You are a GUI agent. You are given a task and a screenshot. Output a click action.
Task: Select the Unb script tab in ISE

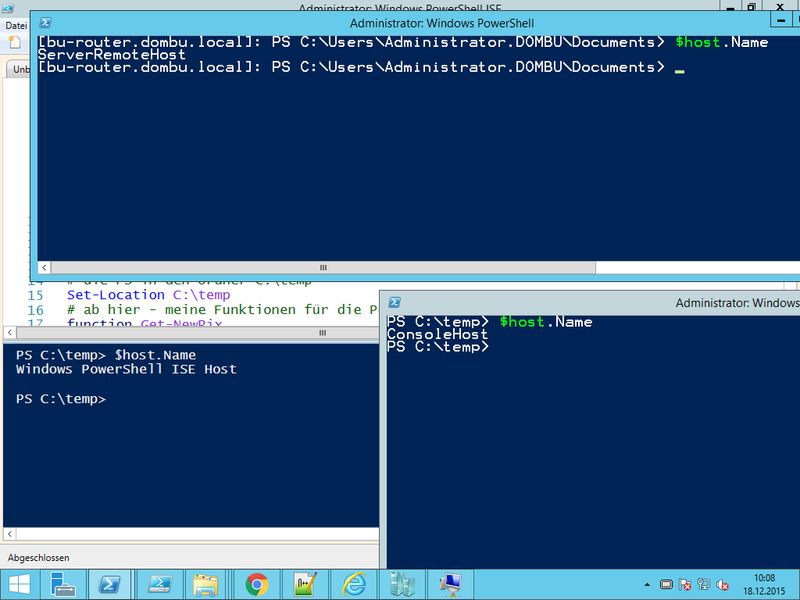click(x=21, y=69)
